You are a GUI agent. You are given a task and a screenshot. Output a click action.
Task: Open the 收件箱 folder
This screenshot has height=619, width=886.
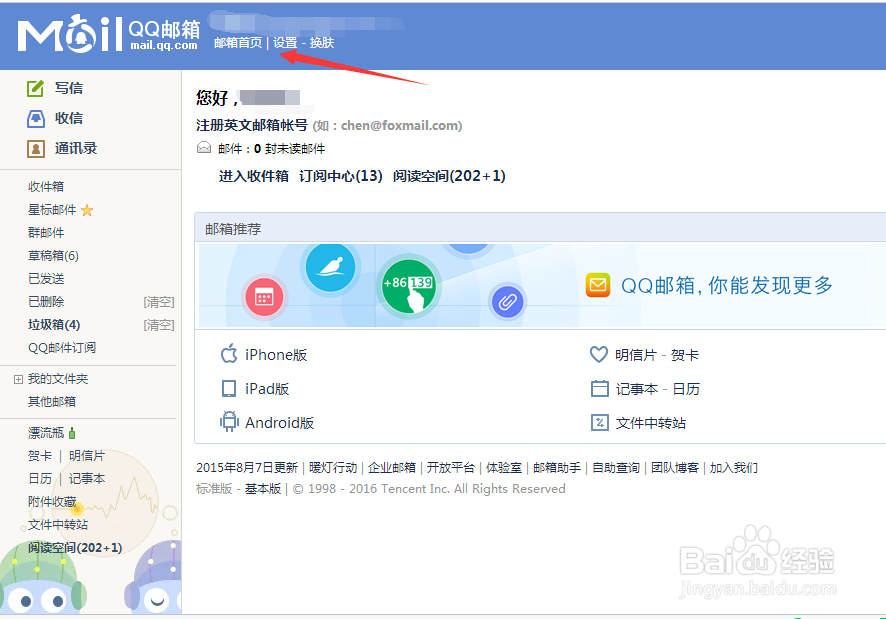pos(46,187)
